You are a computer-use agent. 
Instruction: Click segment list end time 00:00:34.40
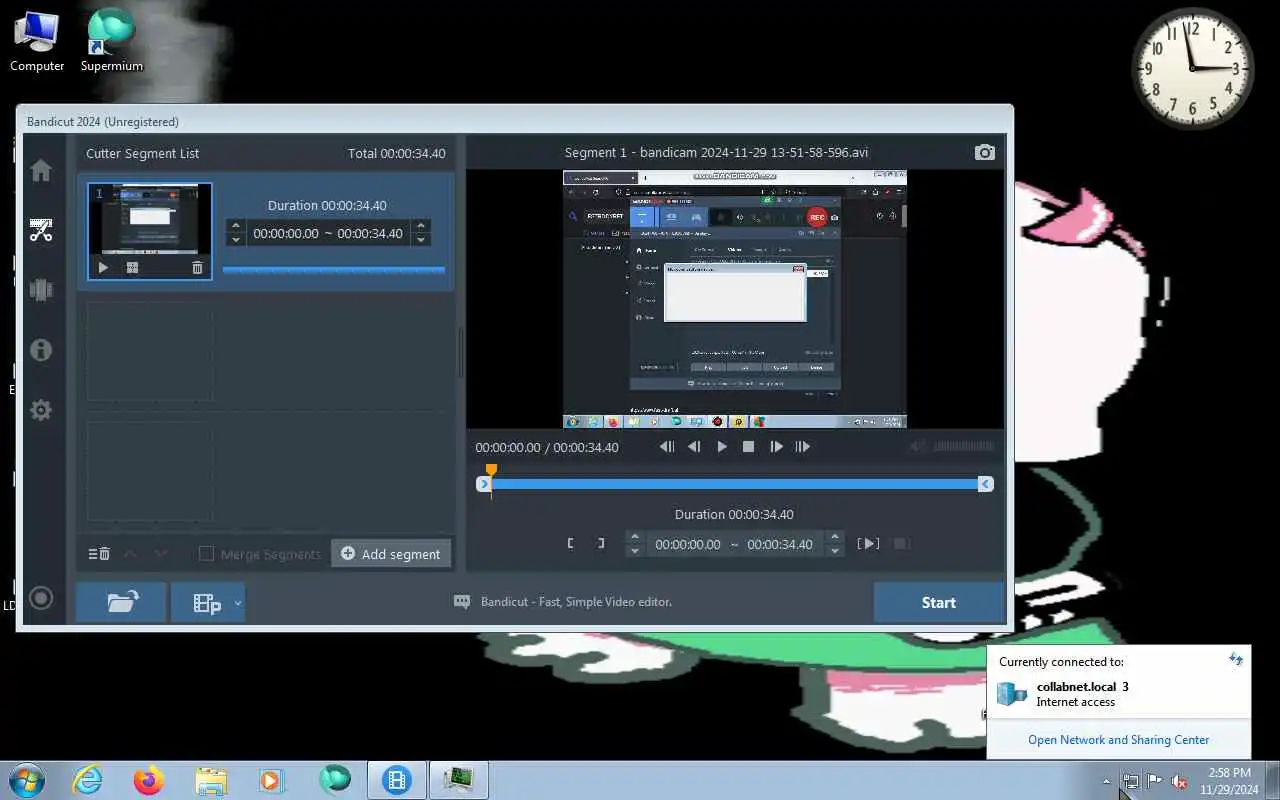(370, 233)
